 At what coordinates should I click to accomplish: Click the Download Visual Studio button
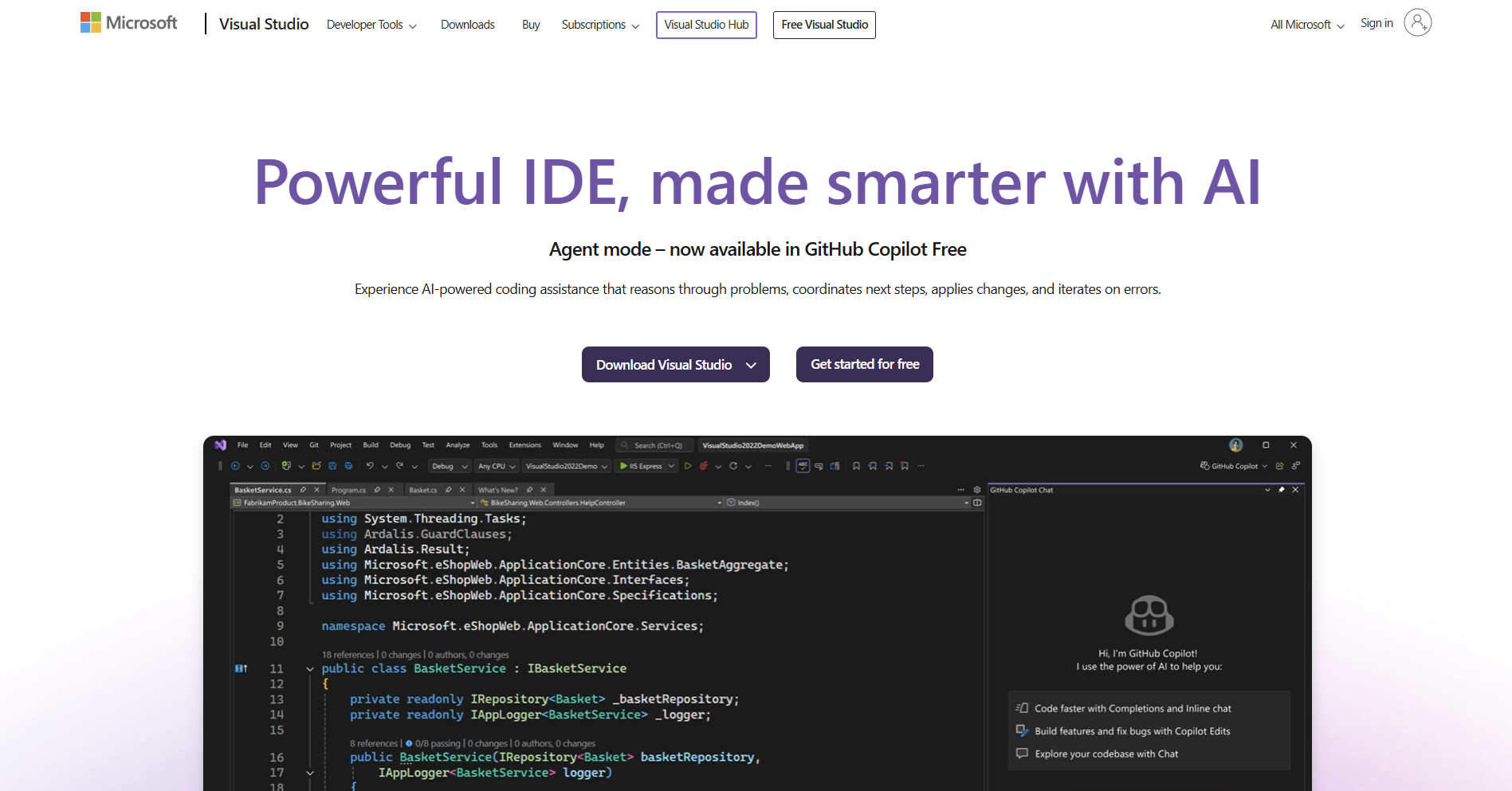pyautogui.click(x=676, y=365)
